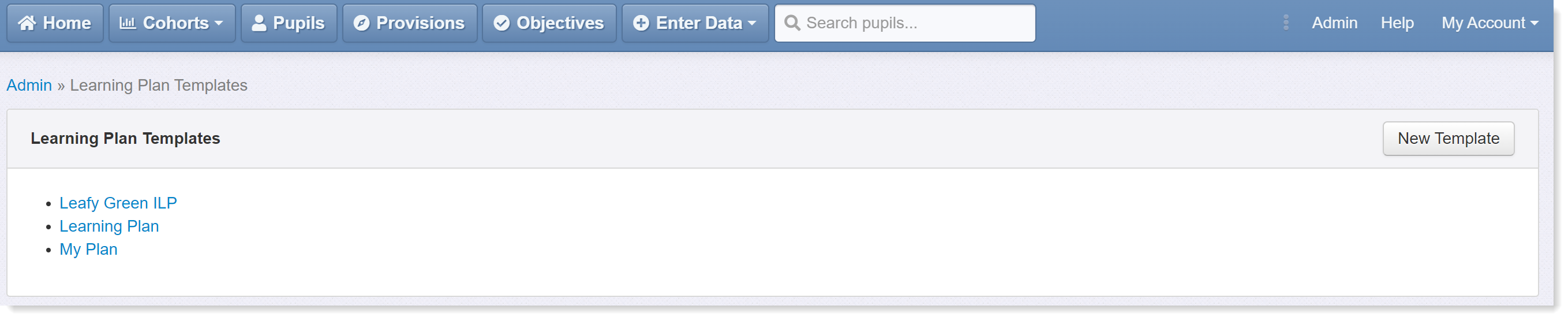This screenshot has width=1568, height=320.
Task: Click the vertical dots separator icon
Action: click(1286, 23)
